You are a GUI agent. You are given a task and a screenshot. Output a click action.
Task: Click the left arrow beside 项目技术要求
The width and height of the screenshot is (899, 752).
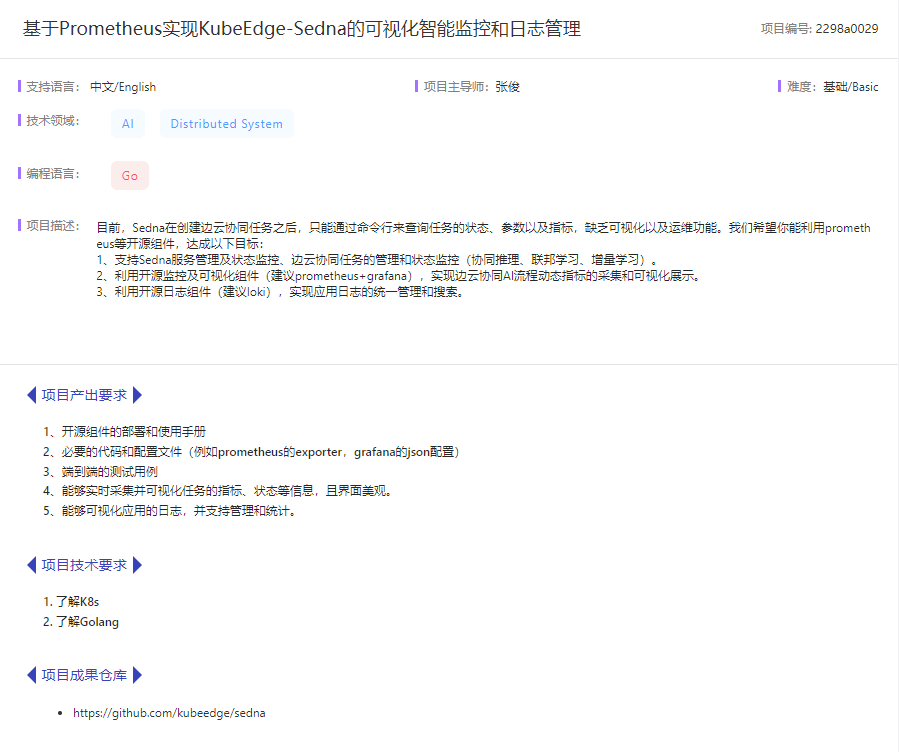[32, 565]
